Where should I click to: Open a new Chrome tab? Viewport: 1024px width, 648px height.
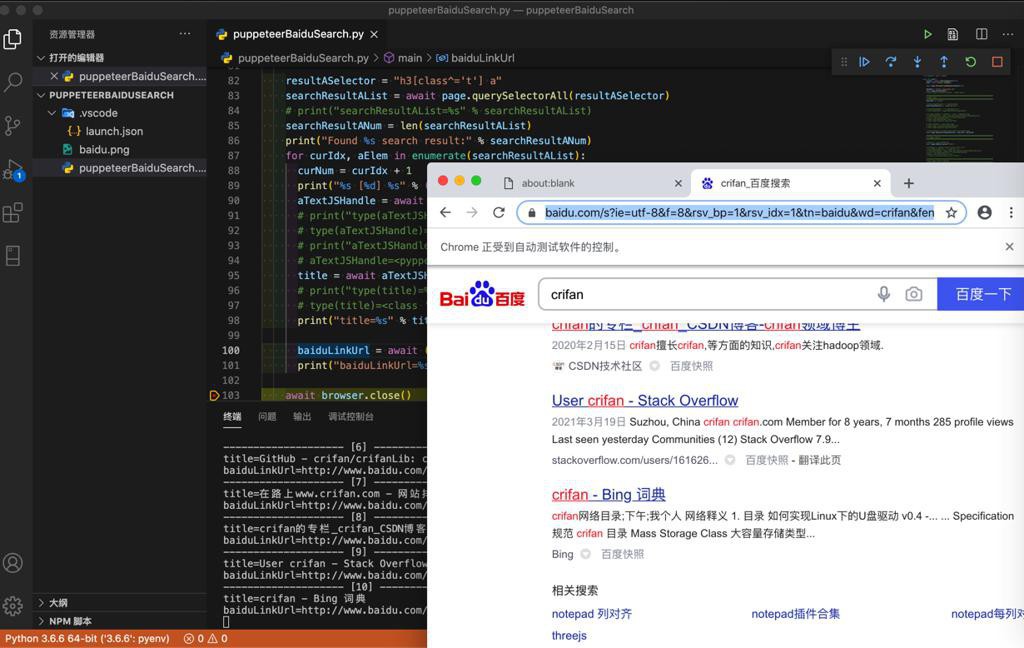(x=908, y=184)
